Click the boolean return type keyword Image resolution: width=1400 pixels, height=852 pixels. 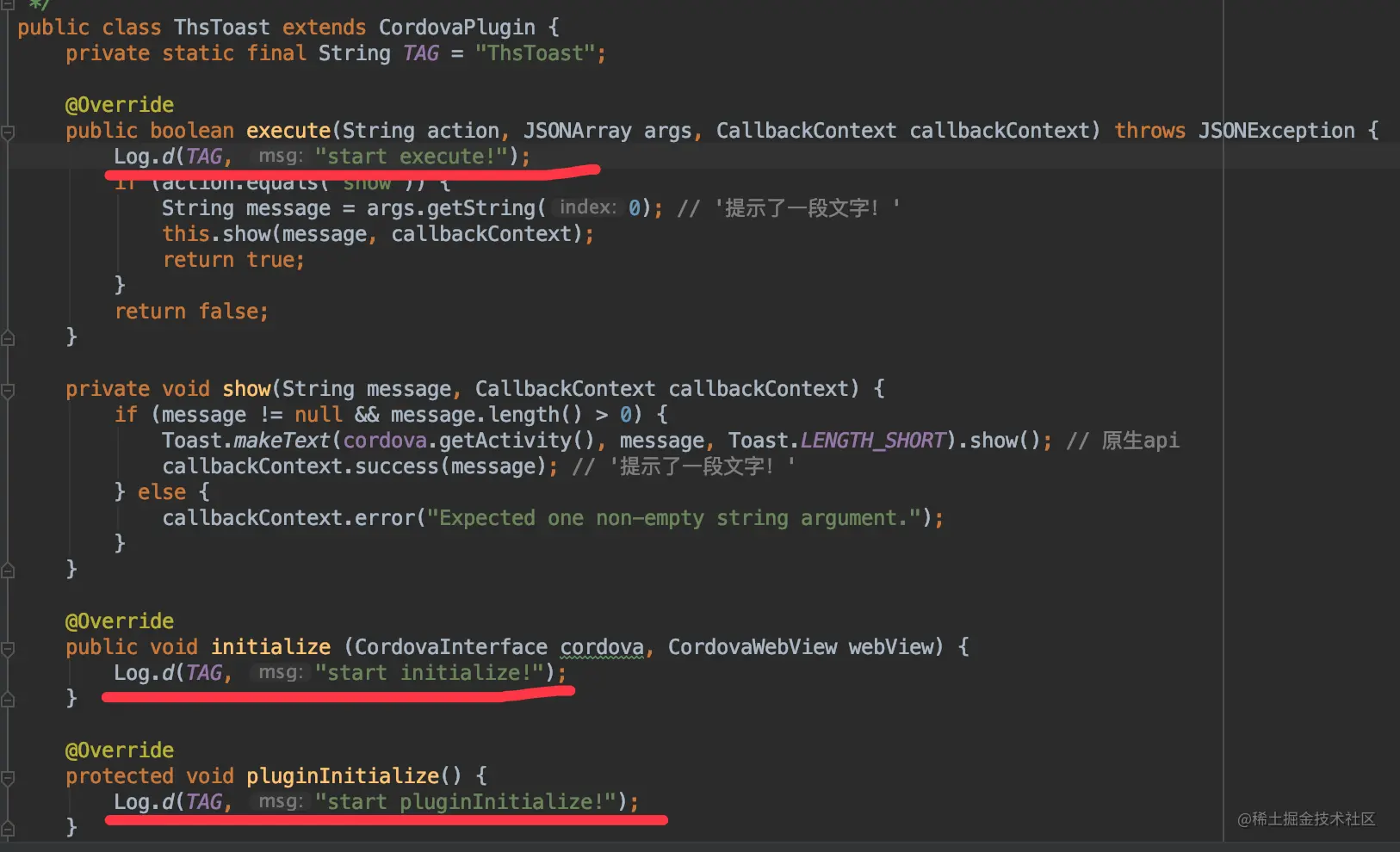192,131
